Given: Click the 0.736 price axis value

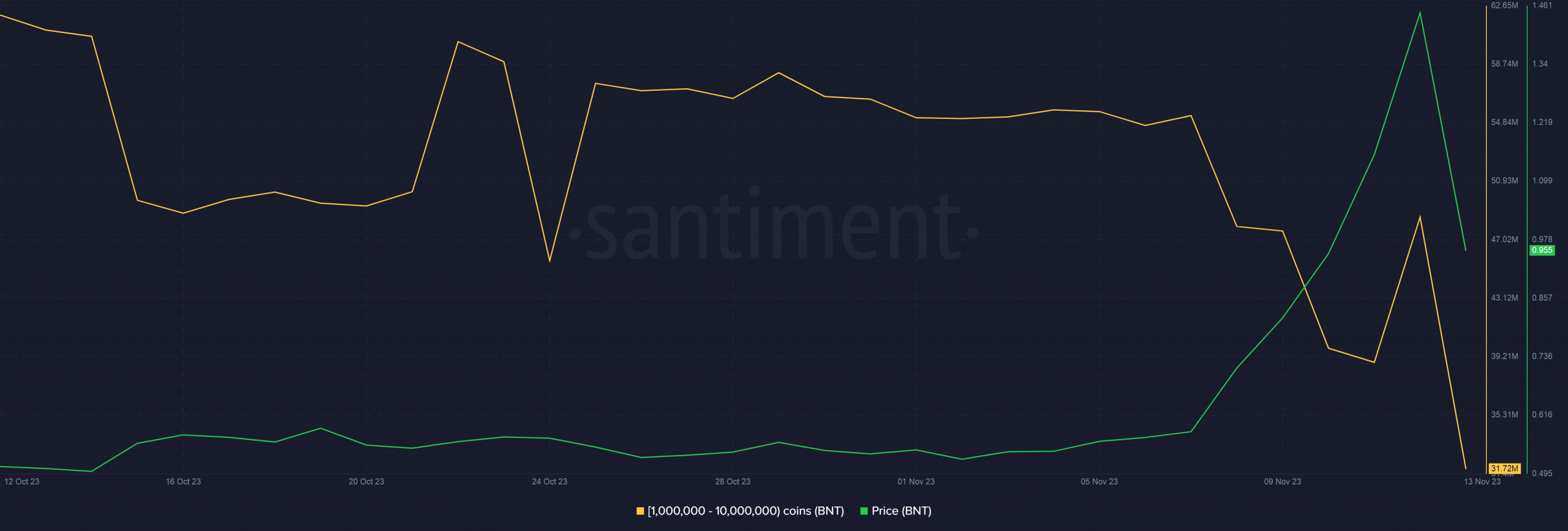Looking at the screenshot, I should [1542, 356].
